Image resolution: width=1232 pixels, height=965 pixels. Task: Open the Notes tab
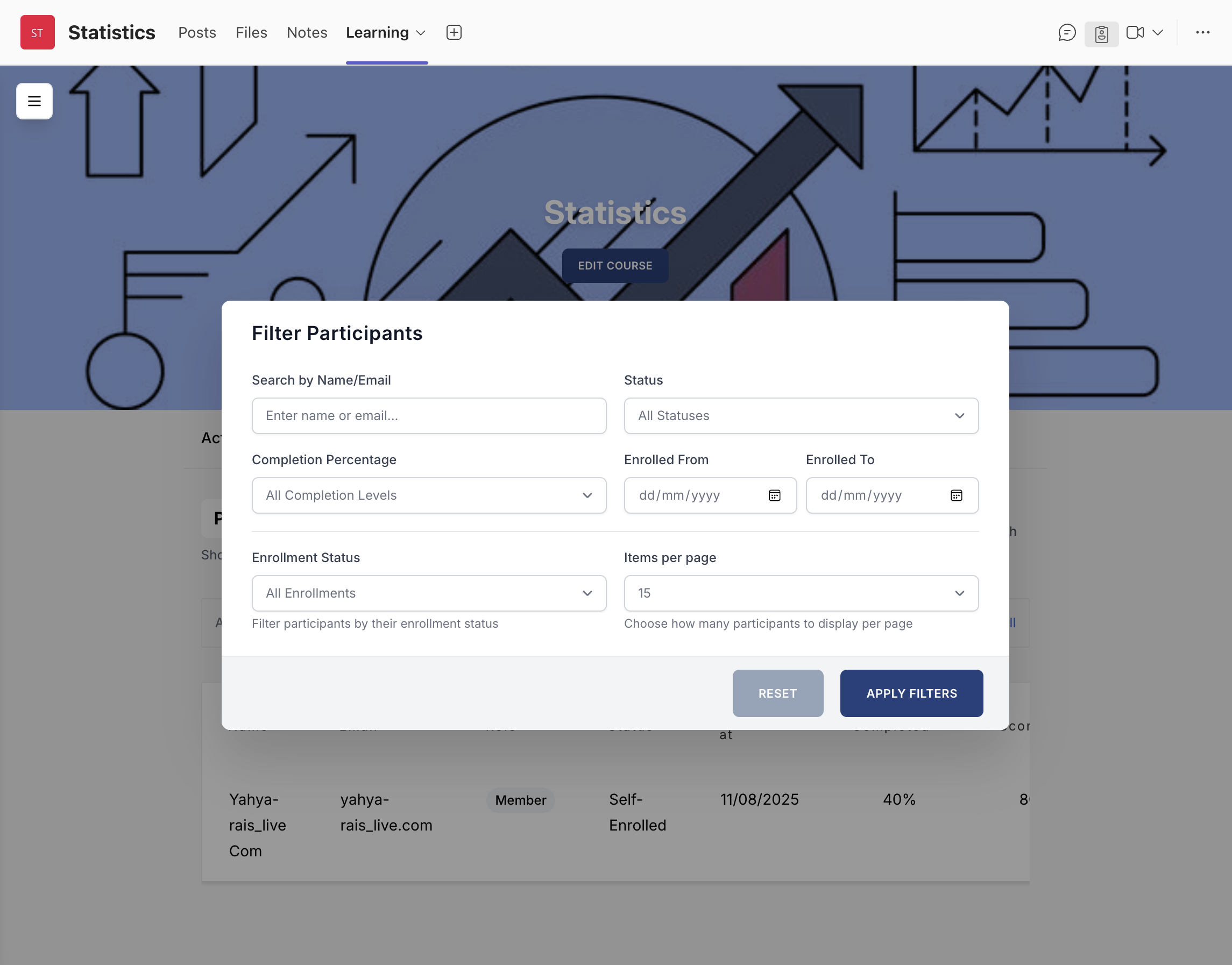pyautogui.click(x=307, y=33)
